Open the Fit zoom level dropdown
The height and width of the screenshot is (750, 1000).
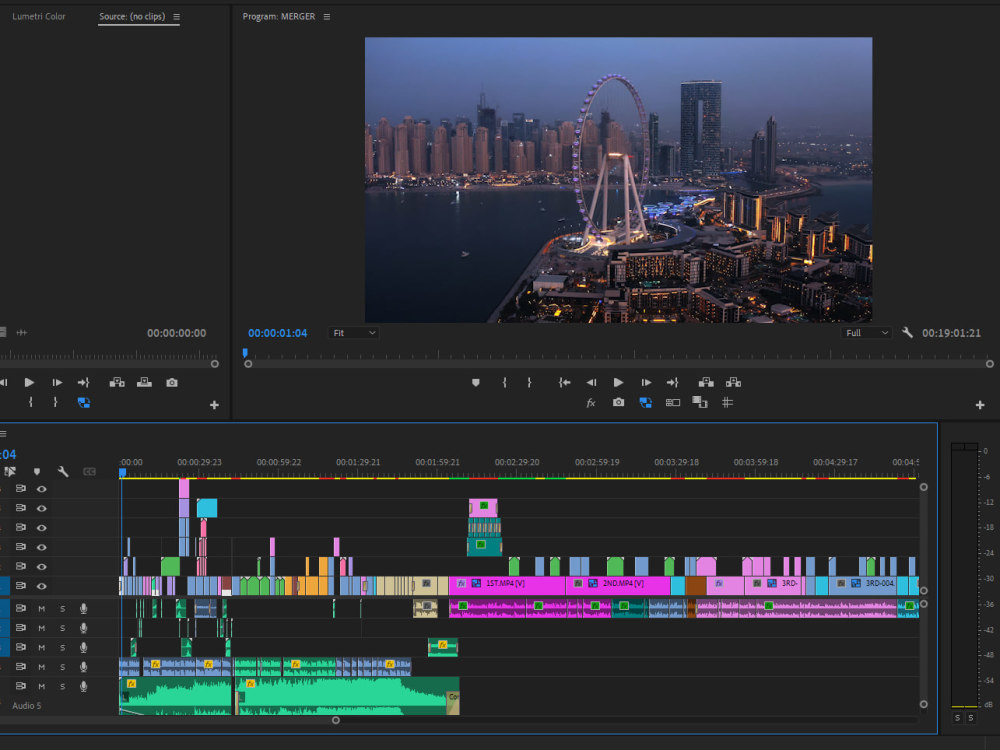click(354, 333)
